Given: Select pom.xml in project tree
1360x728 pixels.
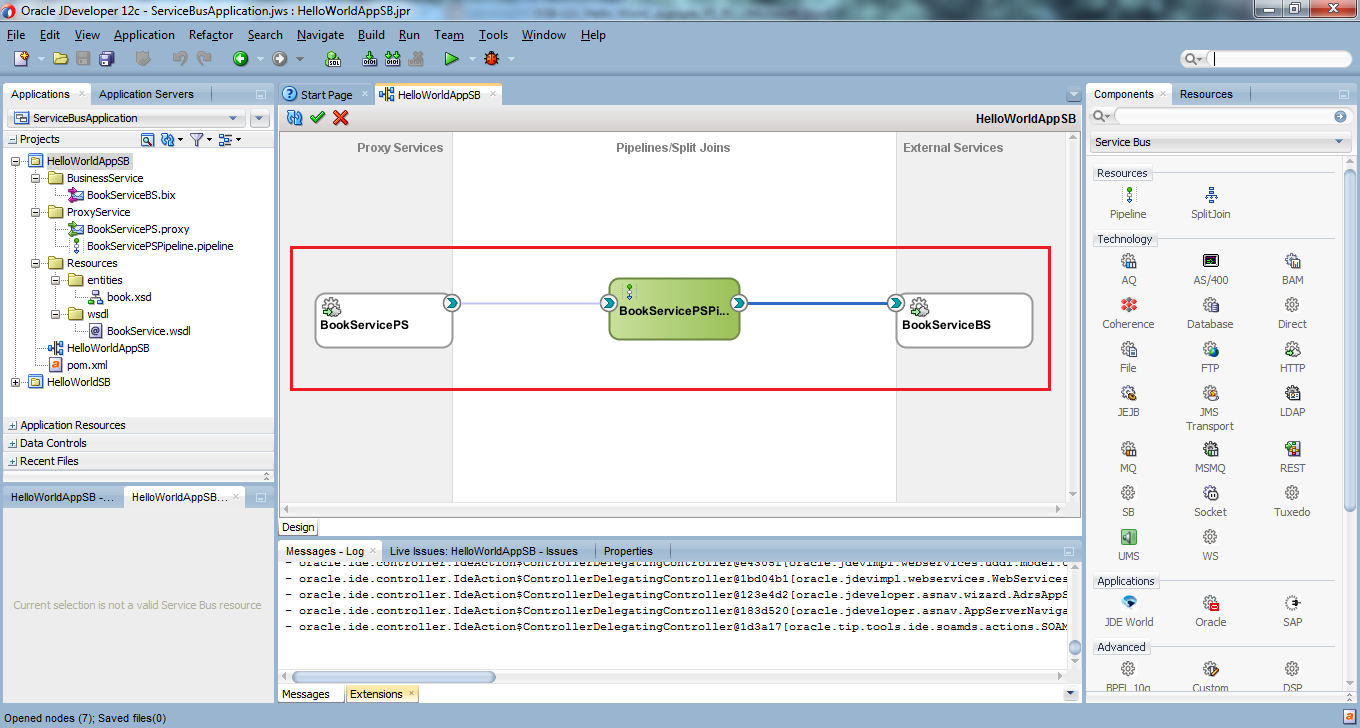Looking at the screenshot, I should coord(87,365).
